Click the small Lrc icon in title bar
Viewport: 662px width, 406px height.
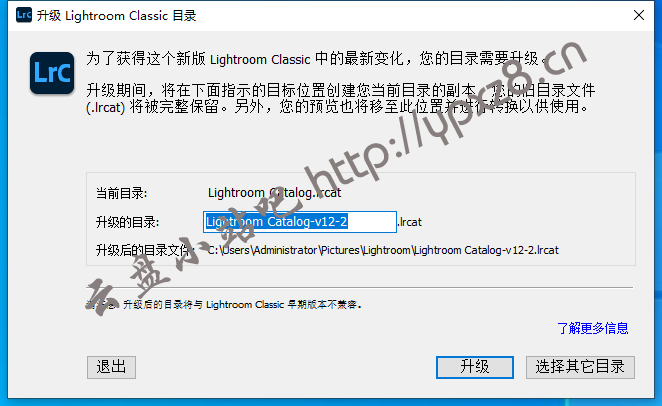coord(24,15)
